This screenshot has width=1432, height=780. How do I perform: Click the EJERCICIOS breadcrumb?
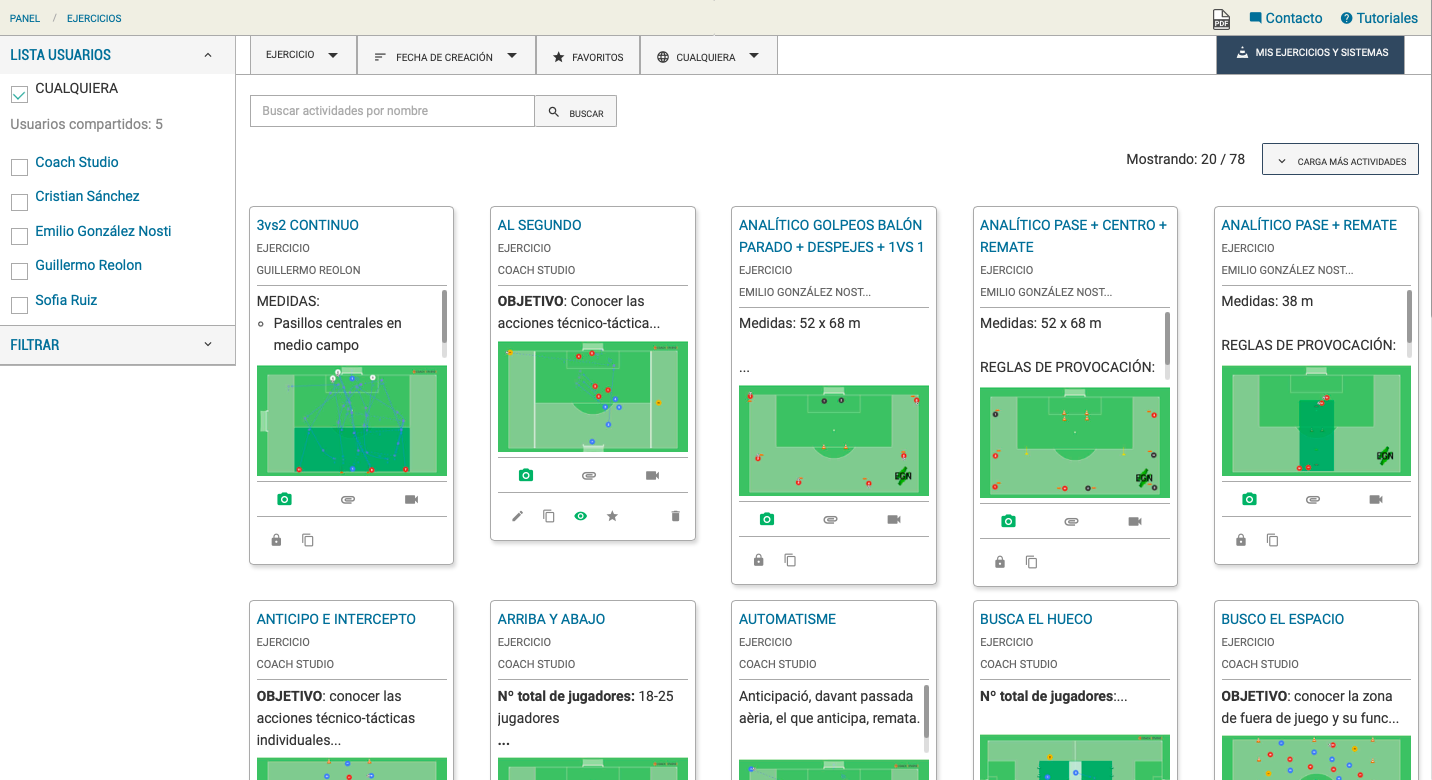(94, 18)
